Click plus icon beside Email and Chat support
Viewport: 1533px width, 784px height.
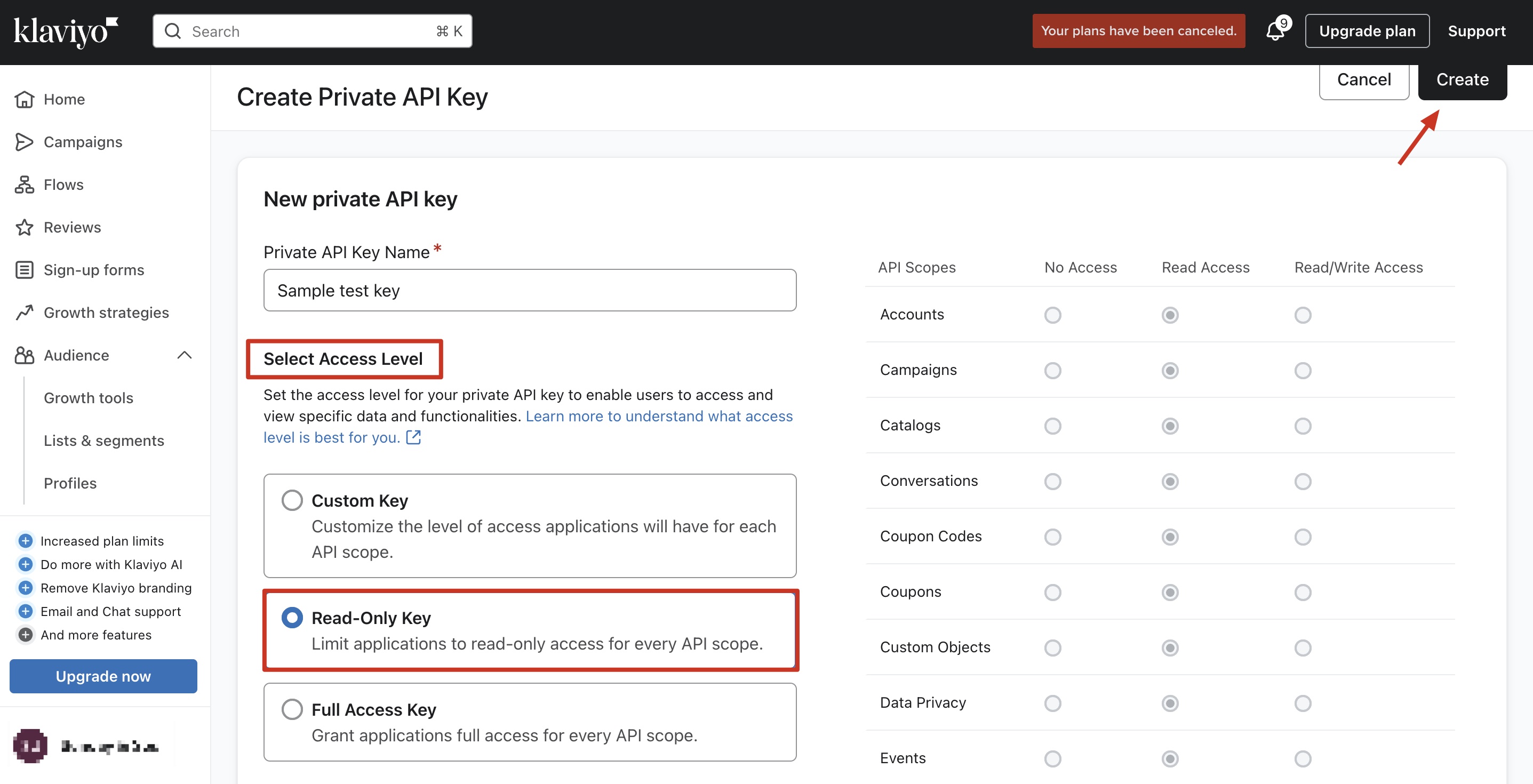tap(25, 612)
